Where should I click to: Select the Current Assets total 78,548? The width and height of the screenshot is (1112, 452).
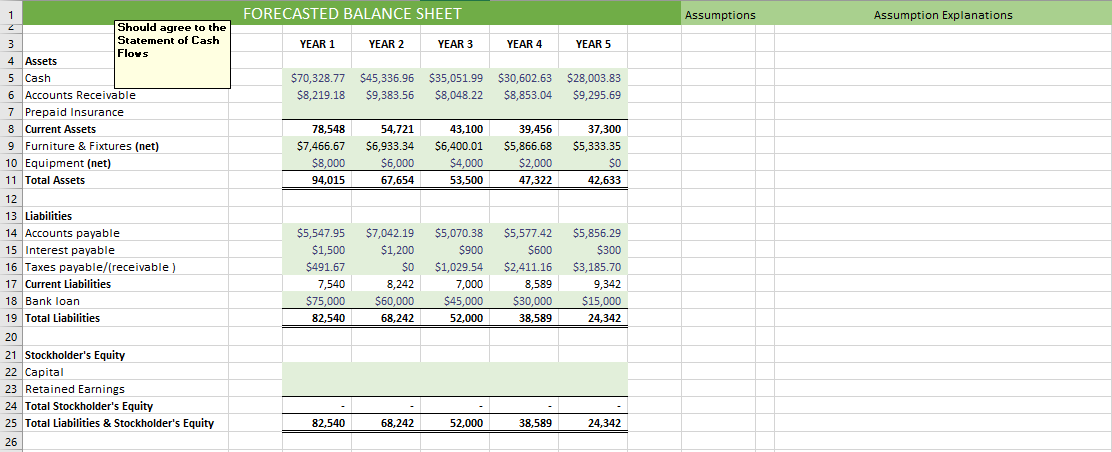[318, 129]
